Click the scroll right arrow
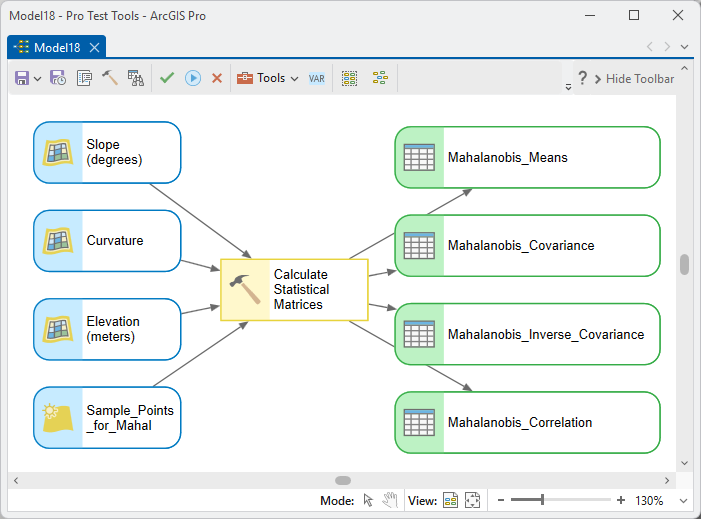701x519 pixels. click(x=667, y=481)
